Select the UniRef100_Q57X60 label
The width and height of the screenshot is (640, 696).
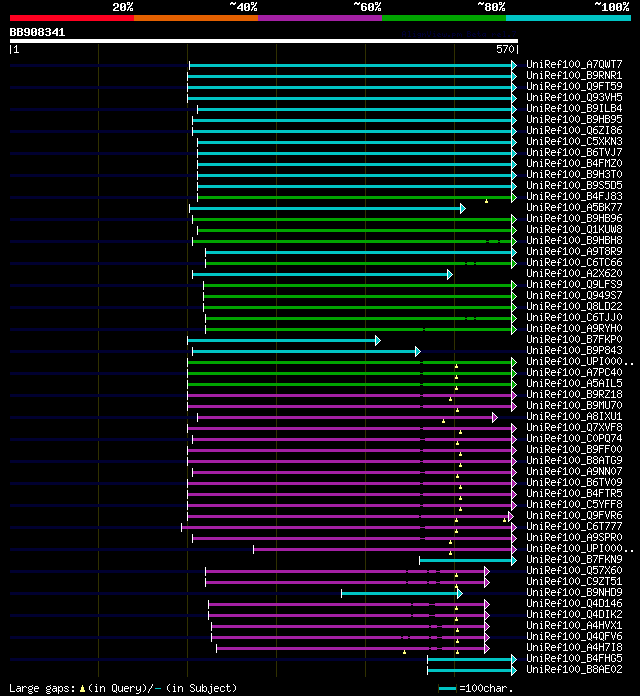tap(574, 570)
